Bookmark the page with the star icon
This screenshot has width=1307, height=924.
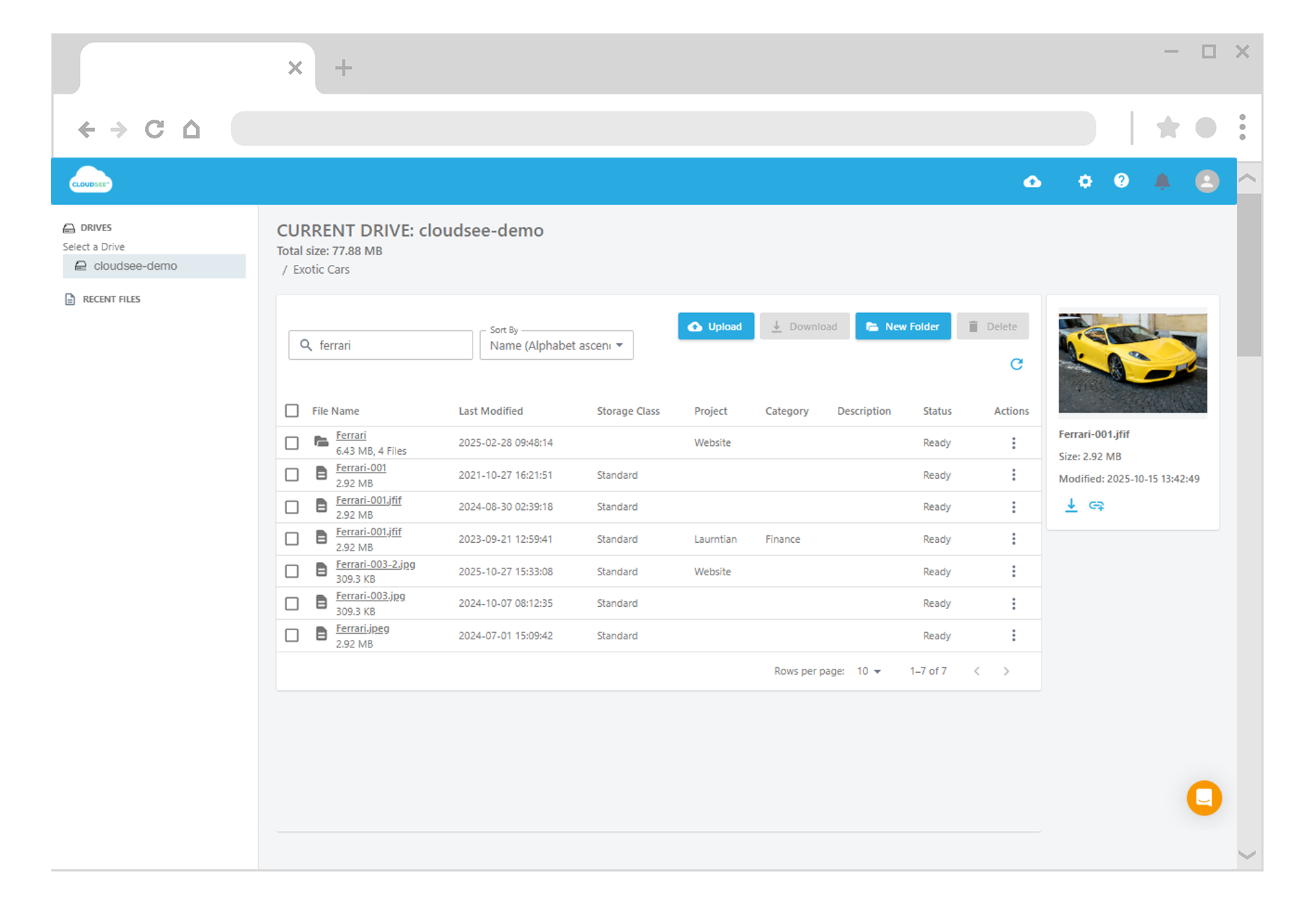(x=1167, y=127)
